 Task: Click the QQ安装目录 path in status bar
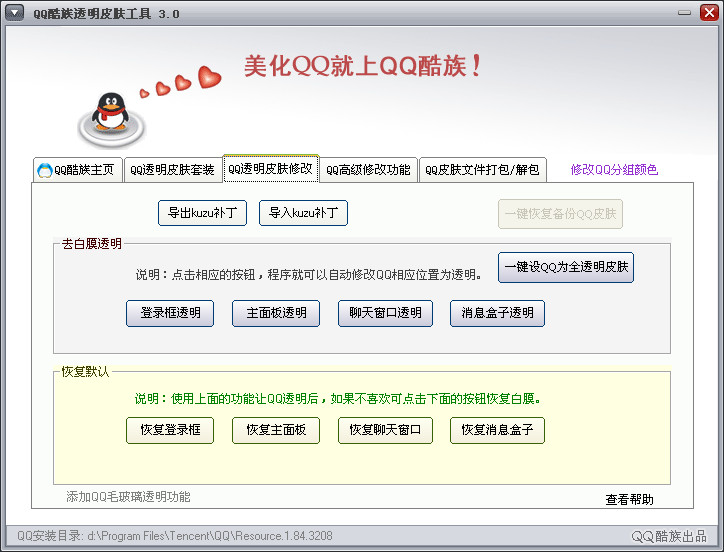pos(175,536)
